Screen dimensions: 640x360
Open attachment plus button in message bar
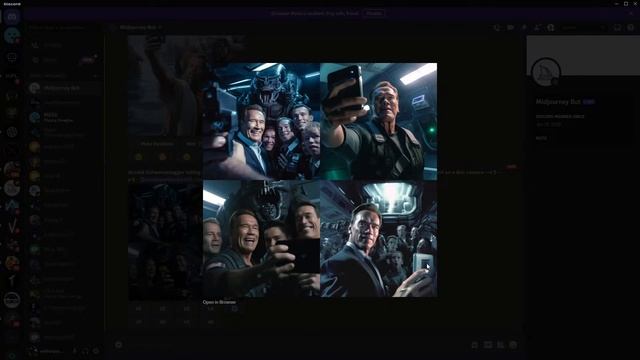pyautogui.click(x=118, y=345)
